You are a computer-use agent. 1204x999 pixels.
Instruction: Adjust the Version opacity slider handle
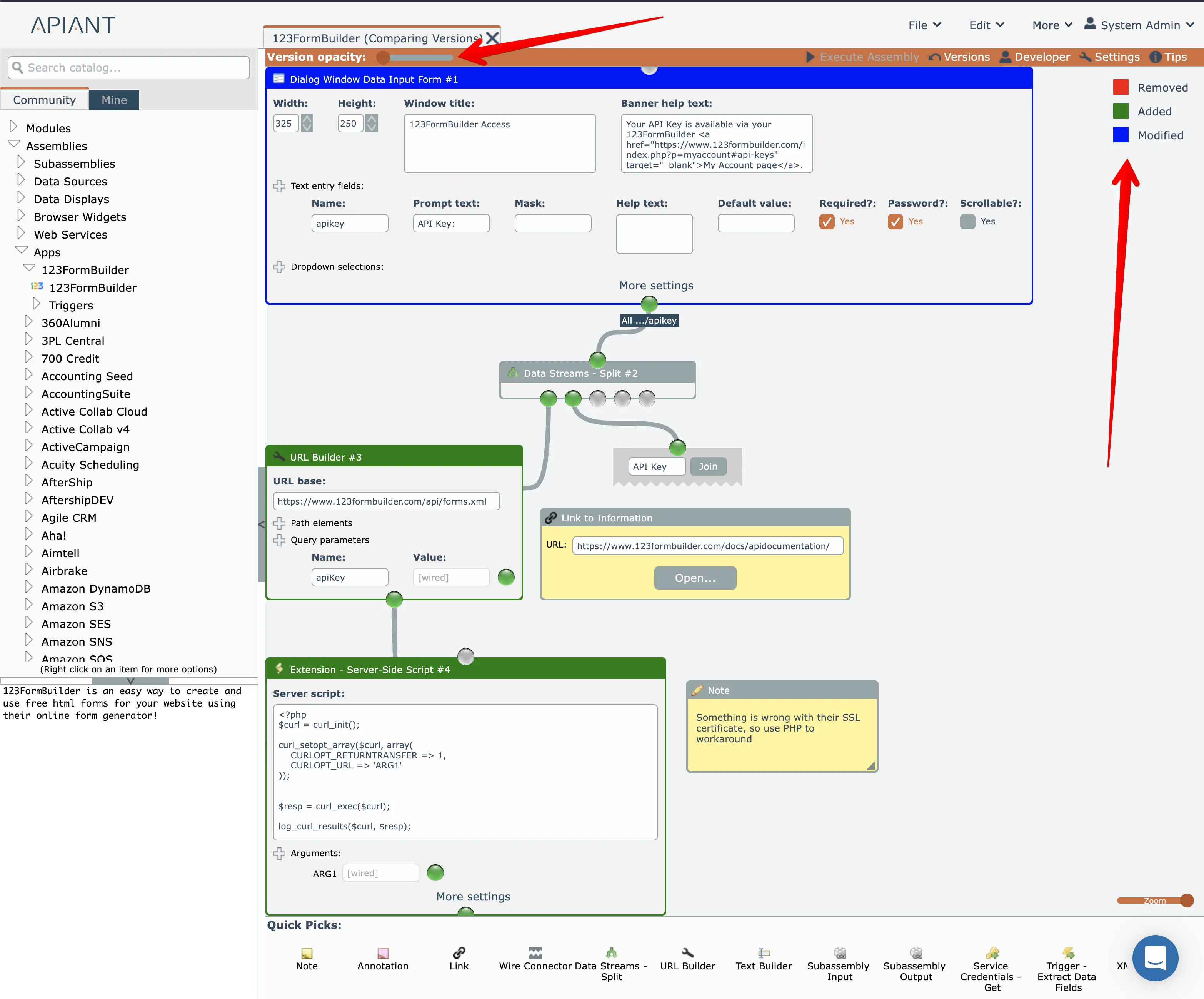(x=383, y=57)
